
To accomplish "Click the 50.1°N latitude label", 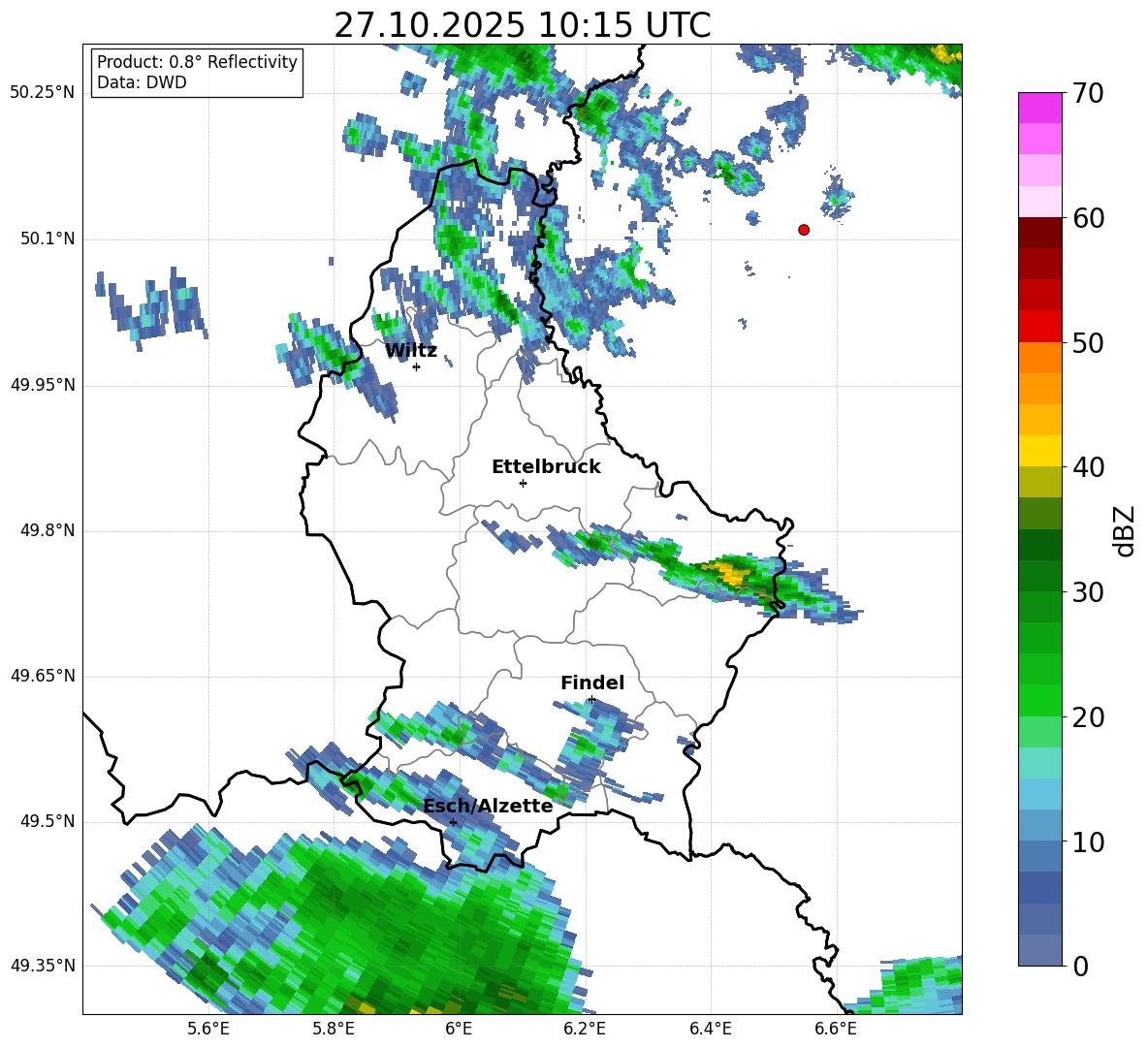I will click(47, 239).
